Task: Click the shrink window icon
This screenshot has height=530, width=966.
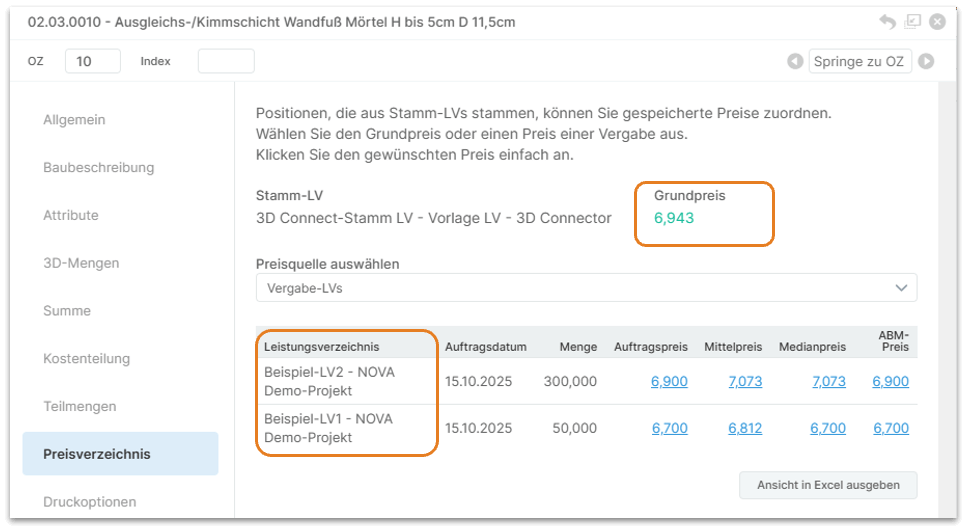Action: [x=912, y=21]
